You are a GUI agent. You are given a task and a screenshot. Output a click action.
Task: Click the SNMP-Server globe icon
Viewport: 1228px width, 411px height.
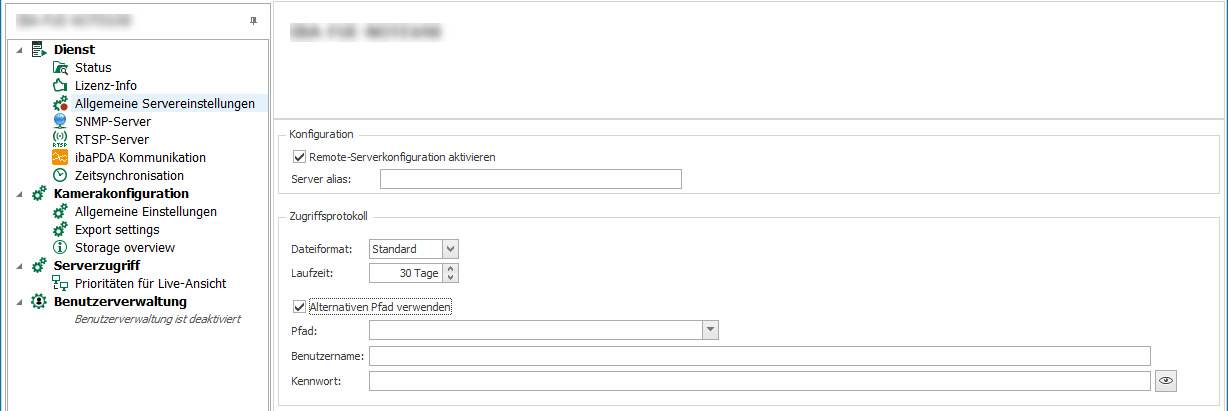click(60, 121)
